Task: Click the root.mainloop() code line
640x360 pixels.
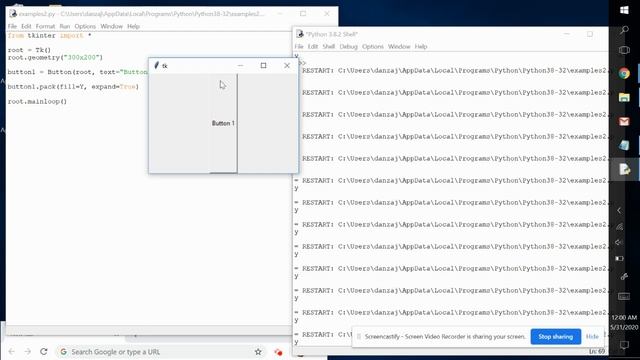Action: 37,101
